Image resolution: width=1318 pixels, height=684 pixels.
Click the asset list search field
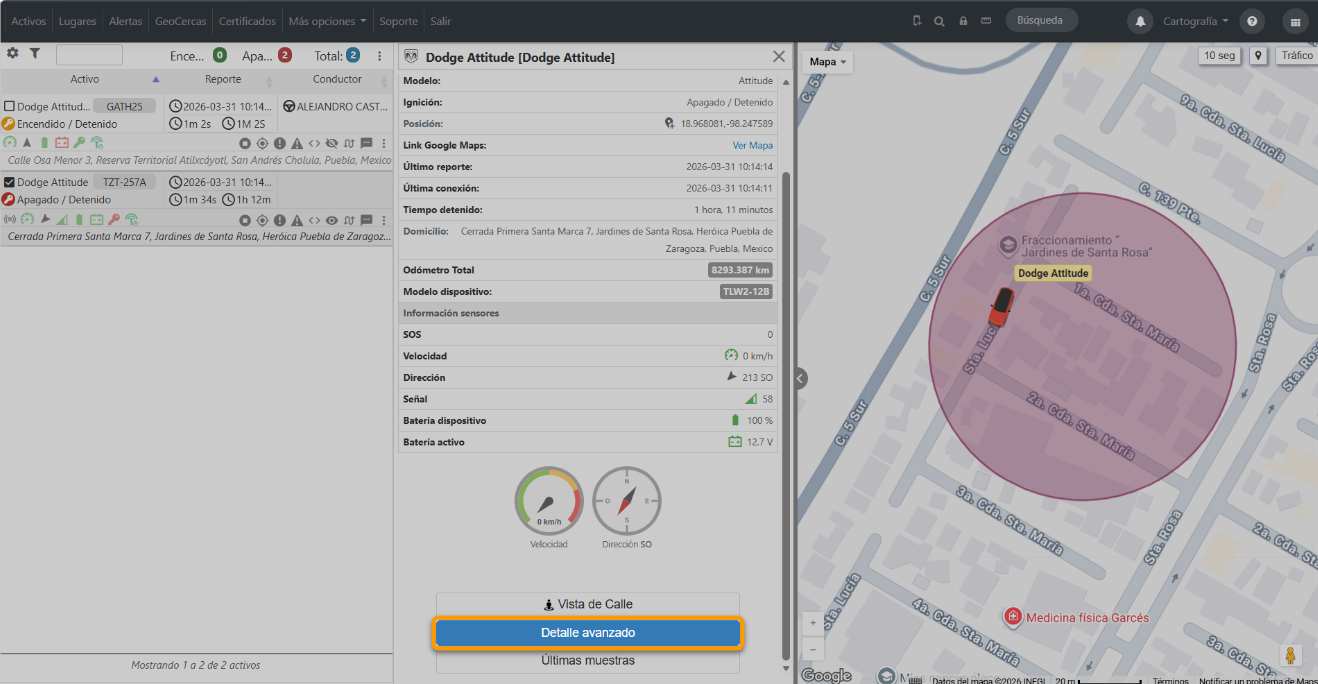[89, 55]
